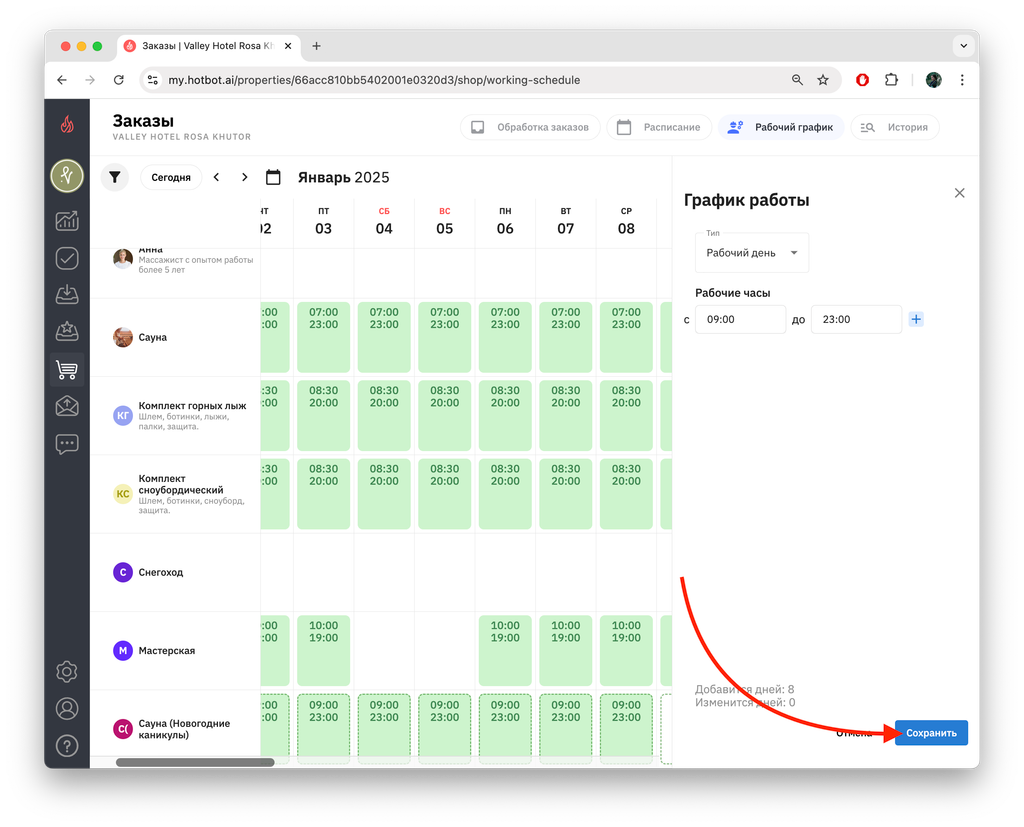Click the Сауна resource row label
Viewport: 1024px width, 827px height.
pos(152,337)
